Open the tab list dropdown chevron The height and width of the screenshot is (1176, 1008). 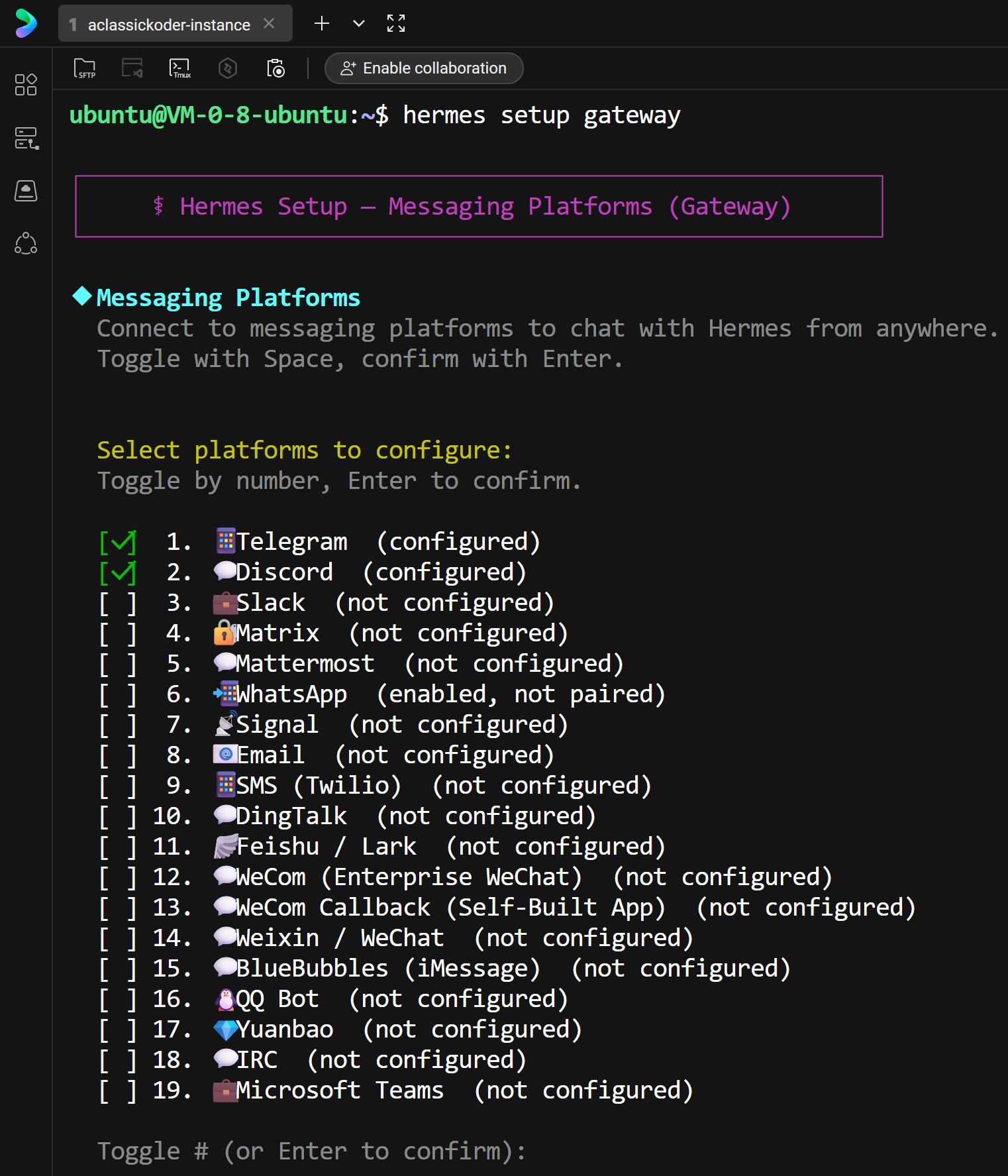[x=359, y=24]
